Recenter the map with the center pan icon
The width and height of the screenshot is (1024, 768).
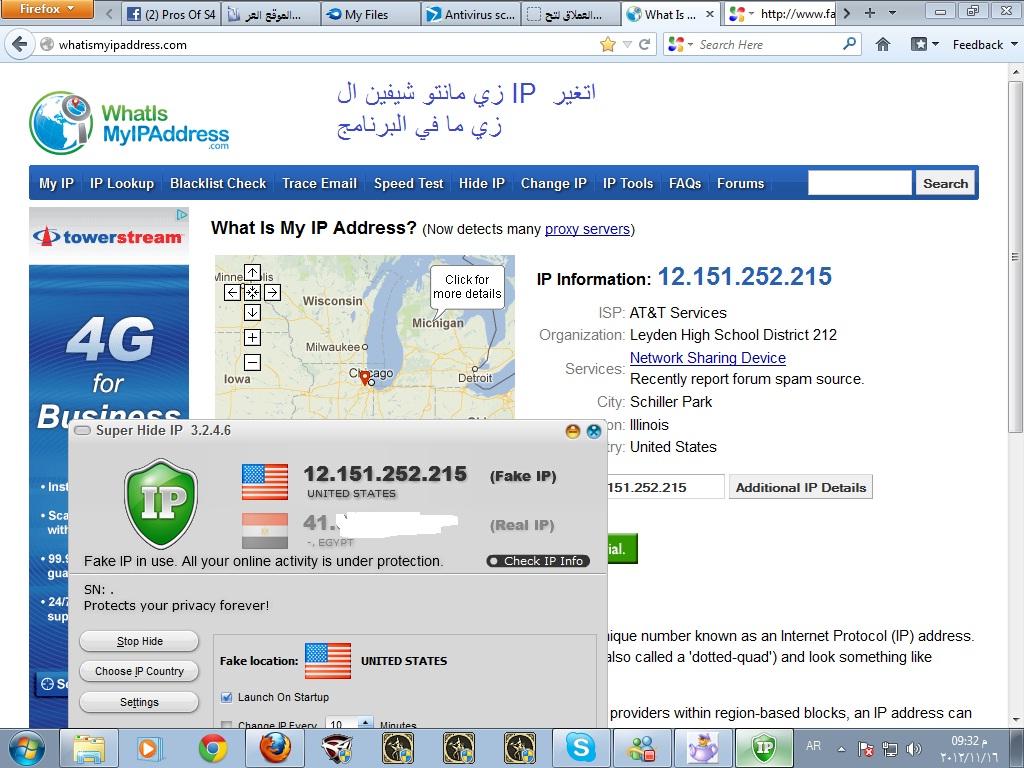pos(252,293)
